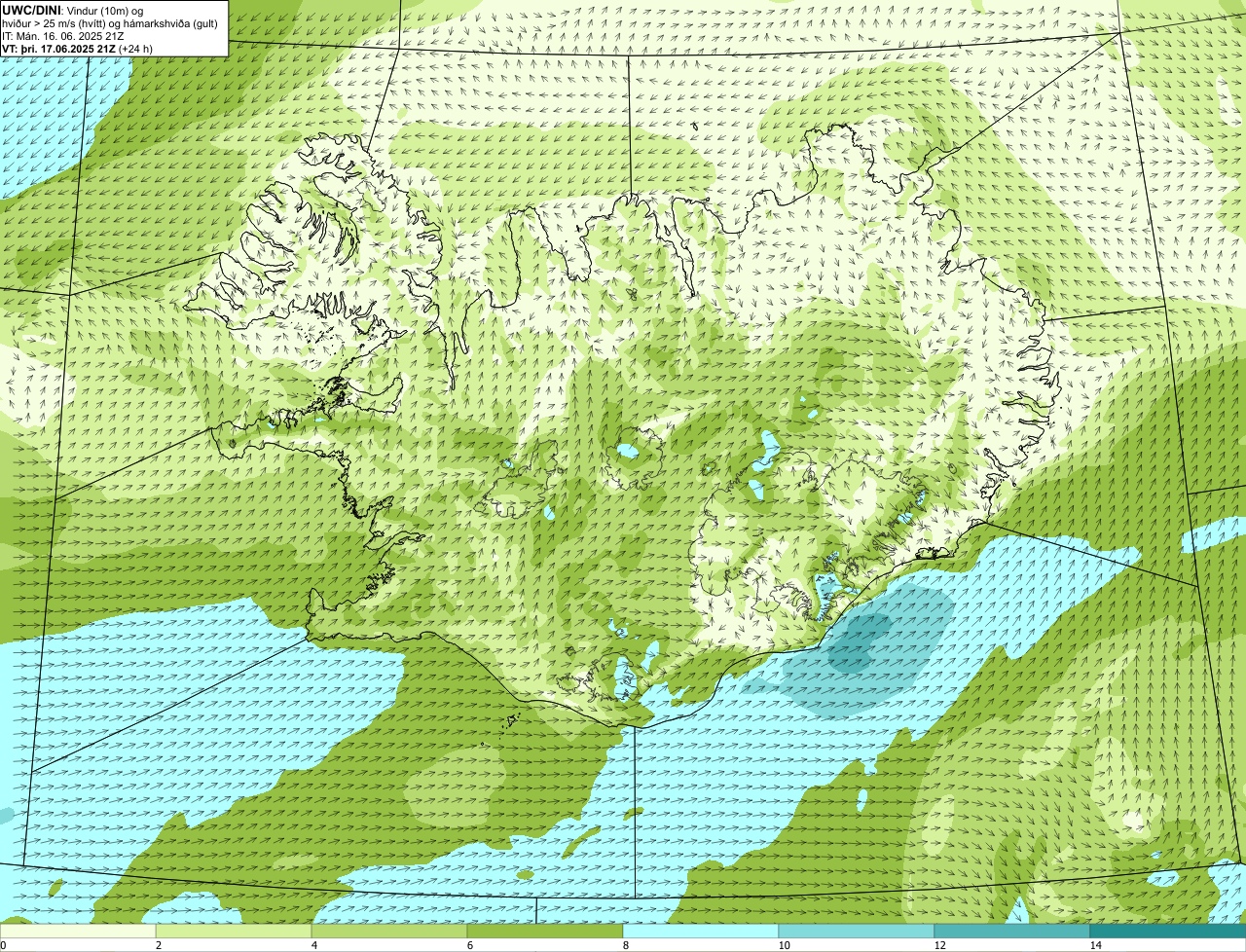1246x952 pixels.
Task: Click the 'VT: þri. 17.06.2025 21Z (+24 h)' line
Action: [x=77, y=48]
